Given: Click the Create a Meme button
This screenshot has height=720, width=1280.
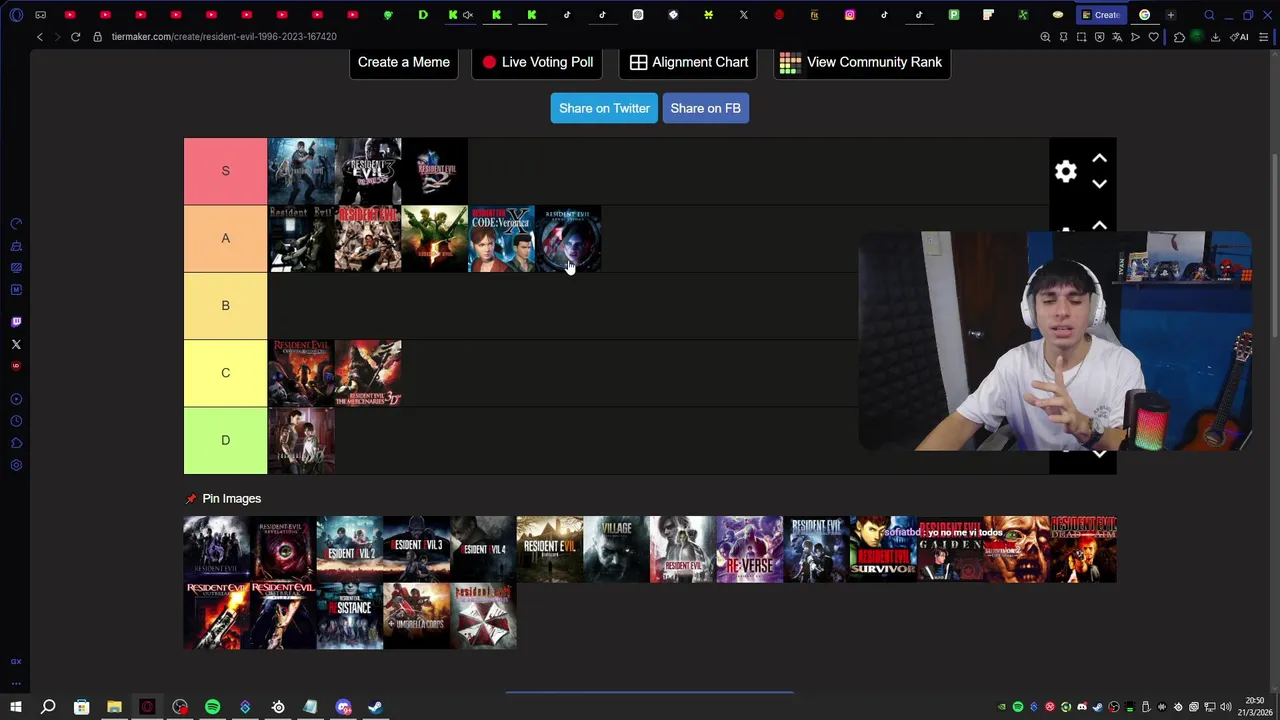Looking at the screenshot, I should pyautogui.click(x=404, y=62).
